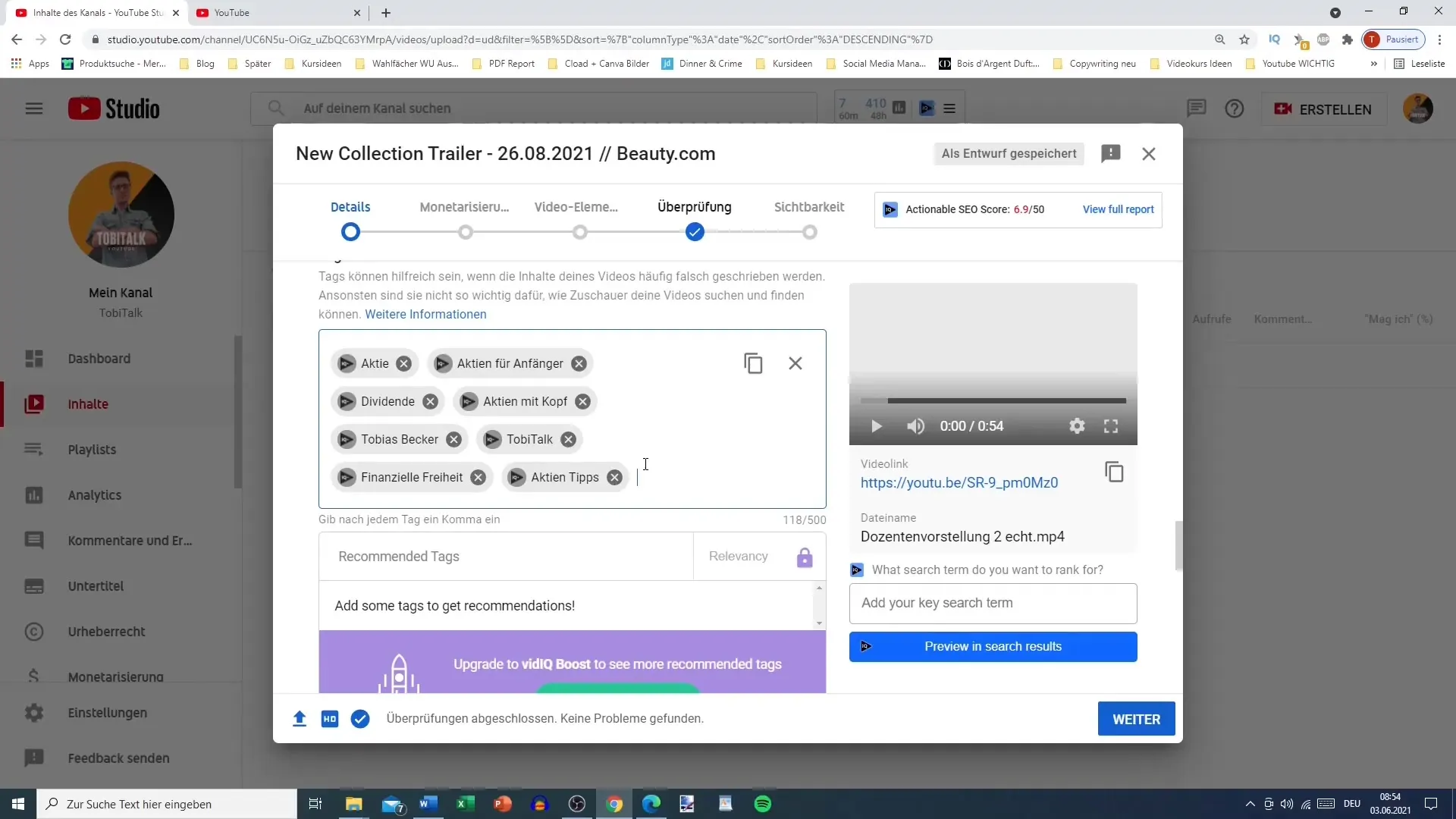Remove the Aktie tag
The image size is (1456, 819).
click(404, 363)
